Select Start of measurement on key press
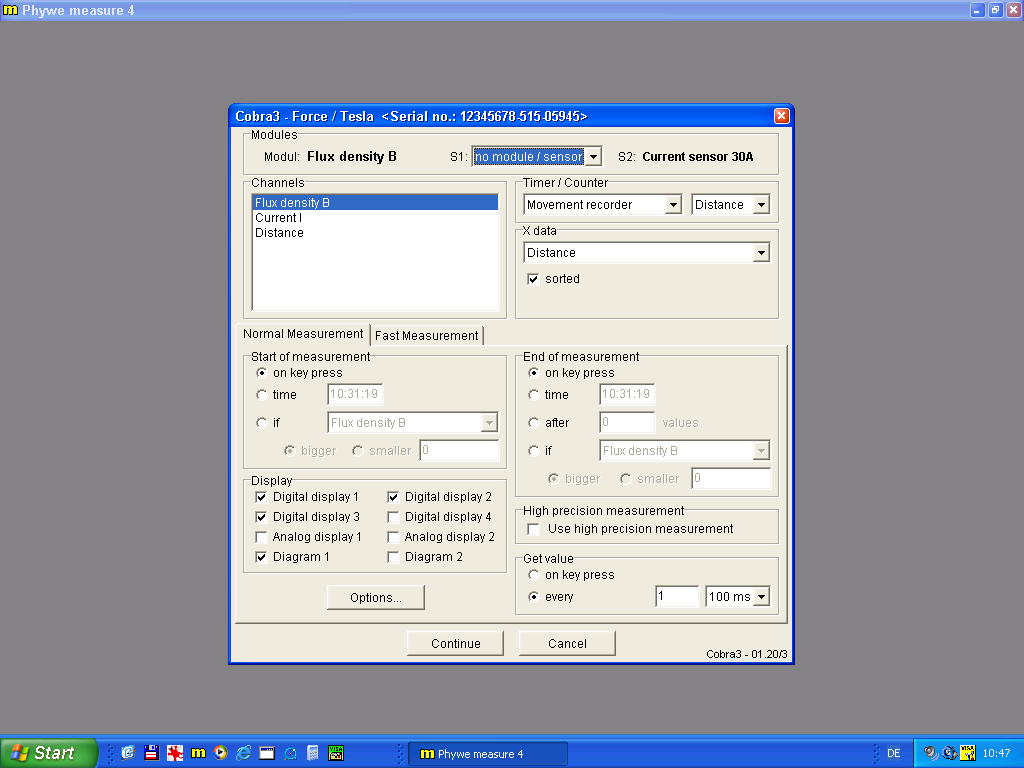1024x768 pixels. (261, 373)
